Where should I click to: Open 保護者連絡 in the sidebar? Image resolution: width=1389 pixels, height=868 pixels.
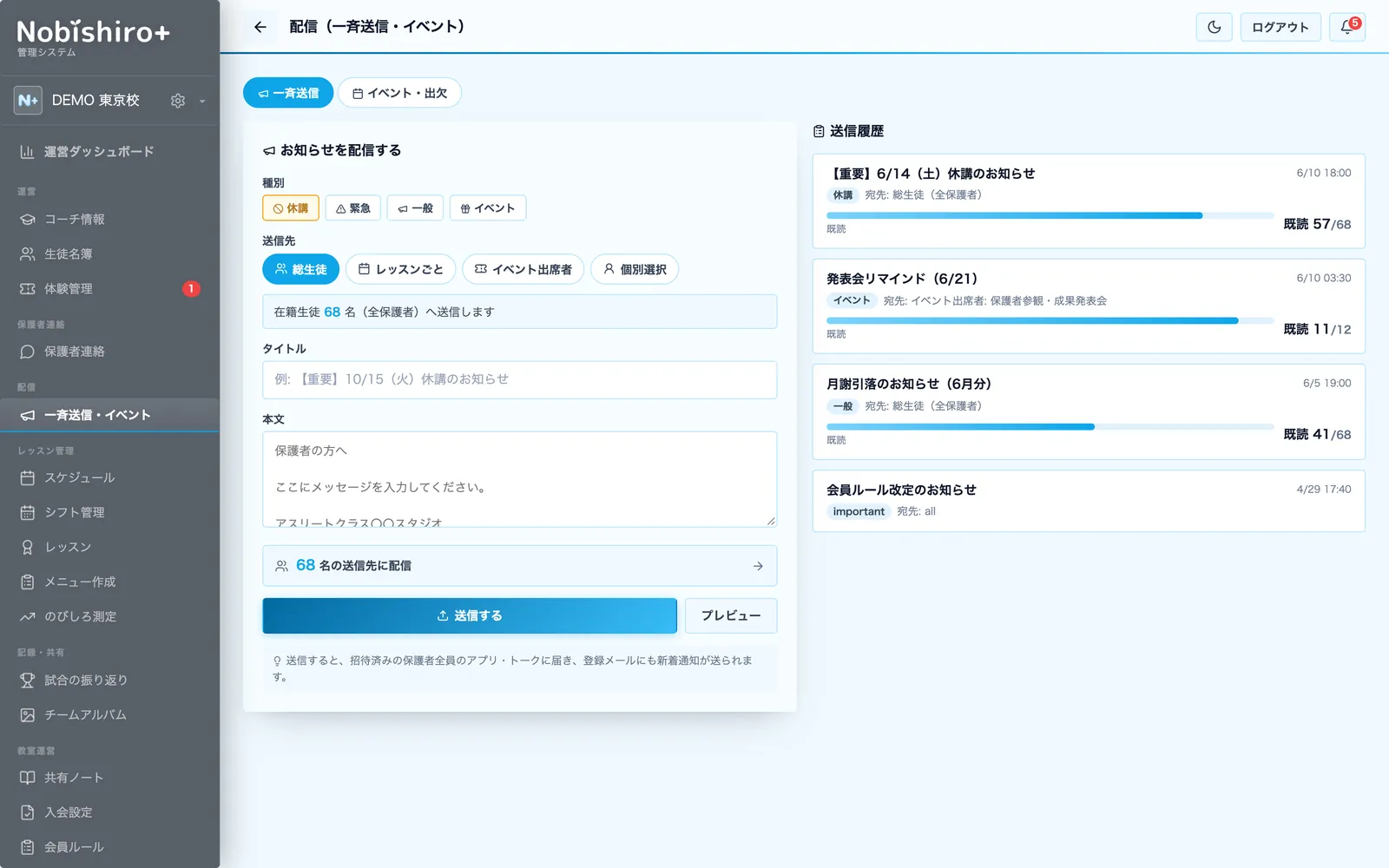coord(109,352)
